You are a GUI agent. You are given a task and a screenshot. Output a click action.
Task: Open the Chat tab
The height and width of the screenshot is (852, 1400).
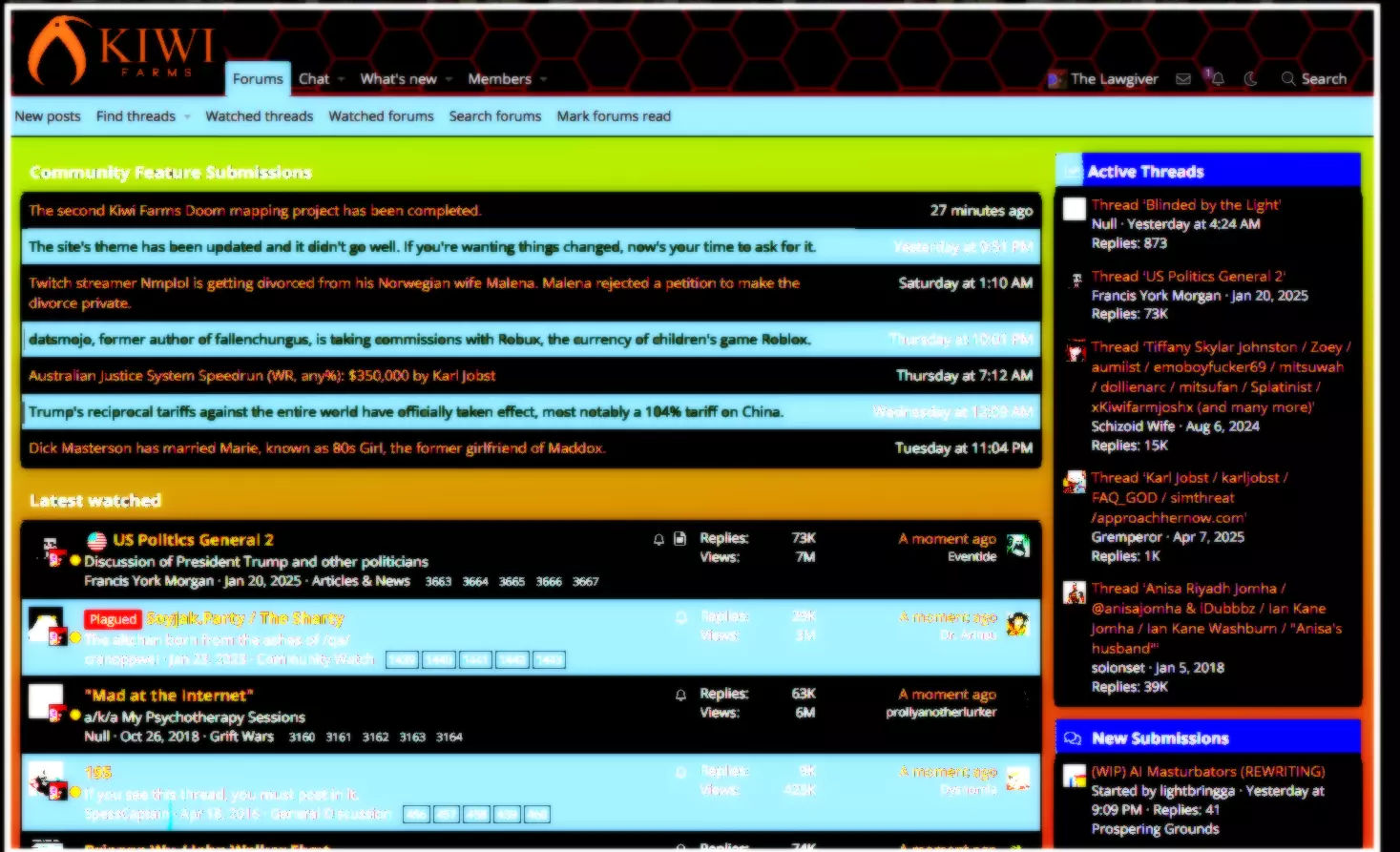(313, 79)
